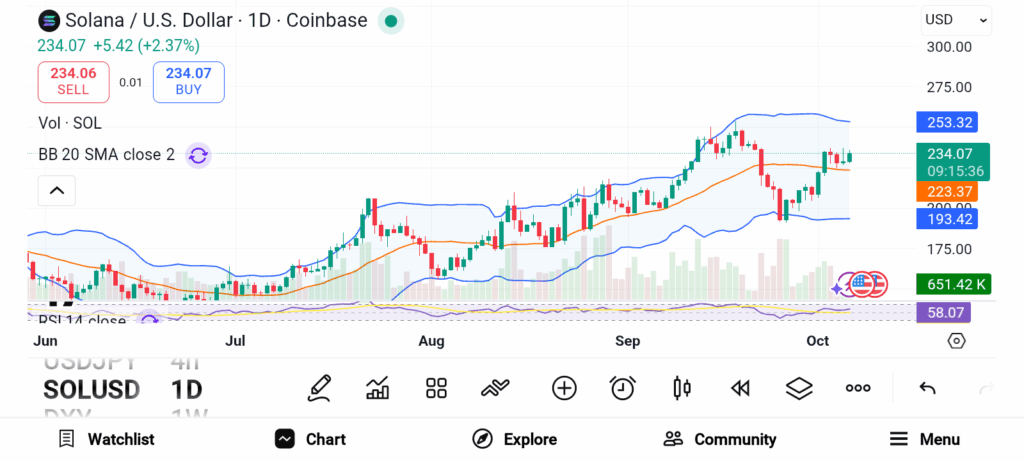The image size is (1024, 461).
Task: Open the layout grid icon
Action: click(436, 388)
